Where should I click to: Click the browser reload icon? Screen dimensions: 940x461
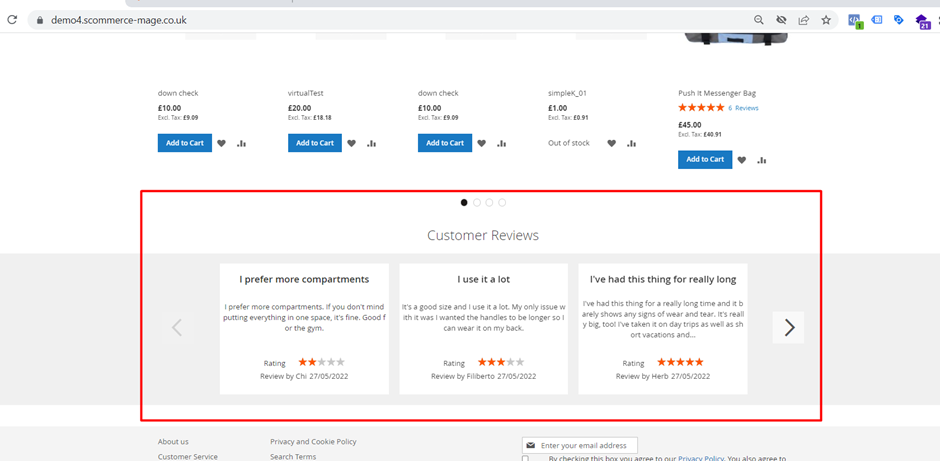point(13,20)
